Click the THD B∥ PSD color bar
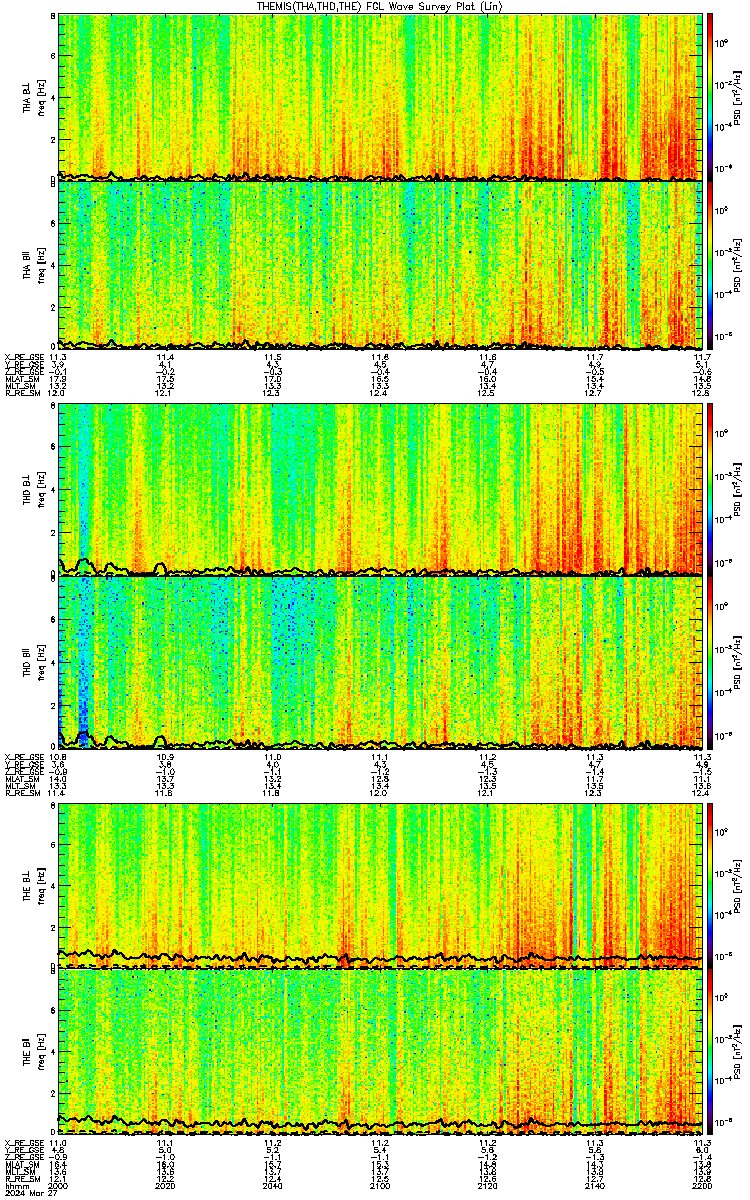The image size is (750, 1200). click(711, 661)
